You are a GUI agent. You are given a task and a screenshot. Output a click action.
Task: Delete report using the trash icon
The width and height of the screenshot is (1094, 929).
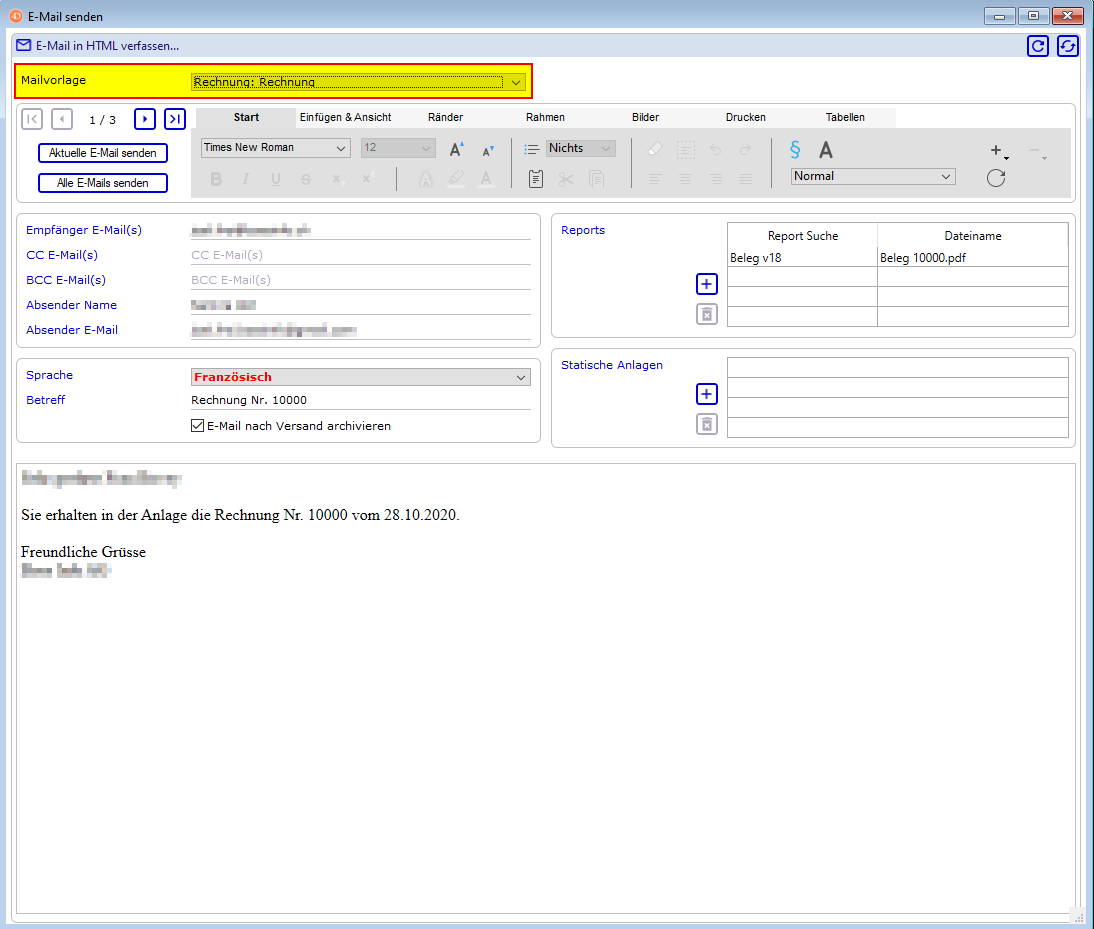click(x=707, y=315)
